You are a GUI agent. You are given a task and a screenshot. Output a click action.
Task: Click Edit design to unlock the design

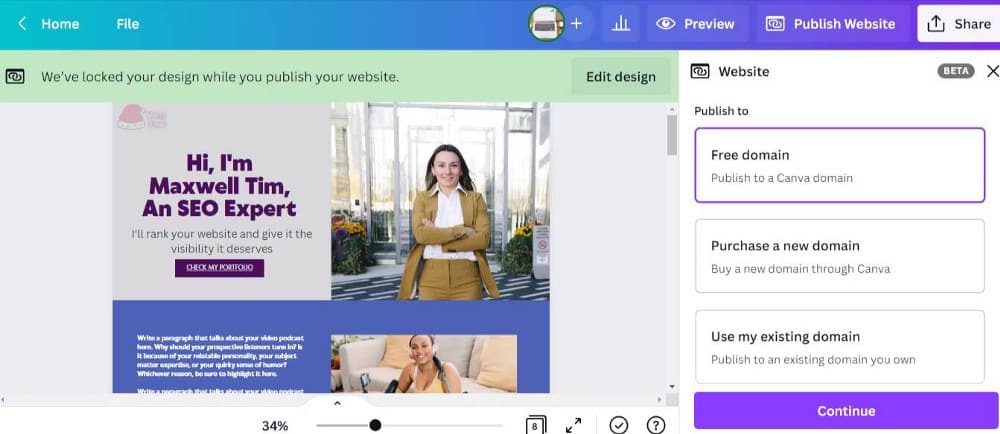click(620, 76)
